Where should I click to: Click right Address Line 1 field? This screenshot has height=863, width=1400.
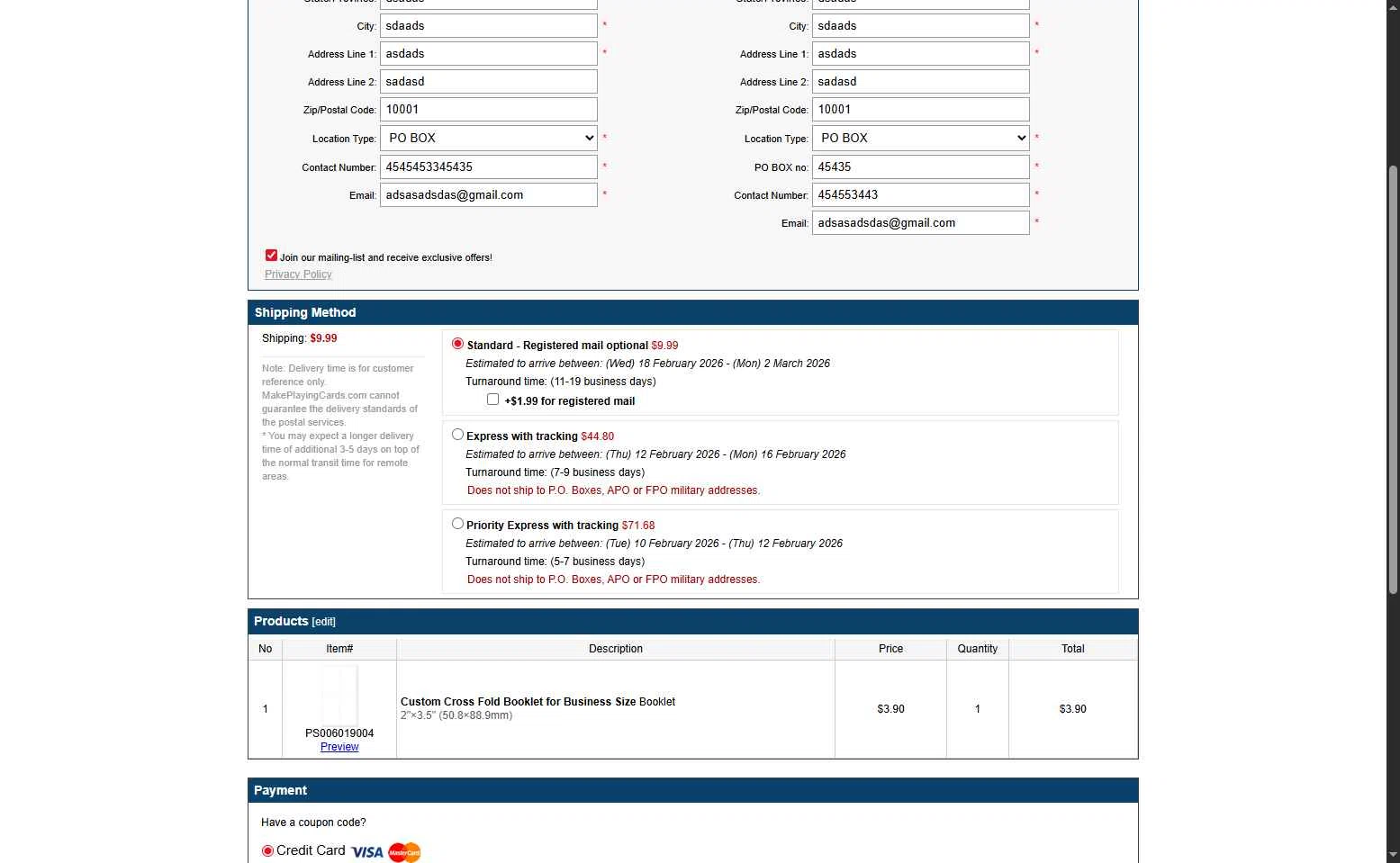pos(921,54)
